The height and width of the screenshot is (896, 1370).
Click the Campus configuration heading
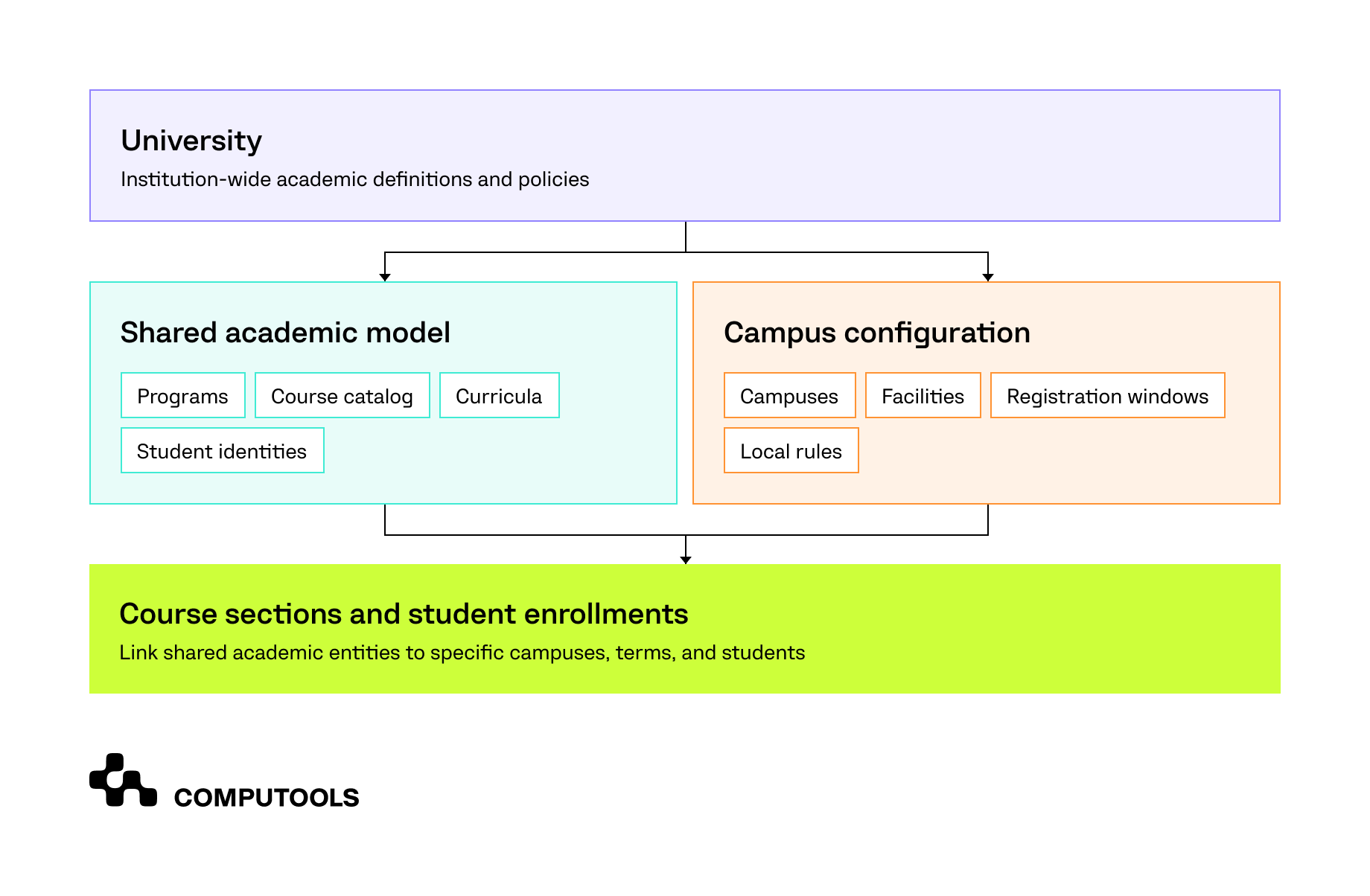coord(877,333)
